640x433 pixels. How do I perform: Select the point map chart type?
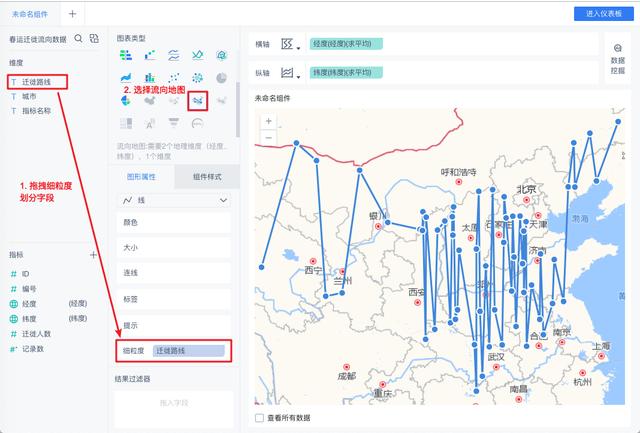coord(174,100)
